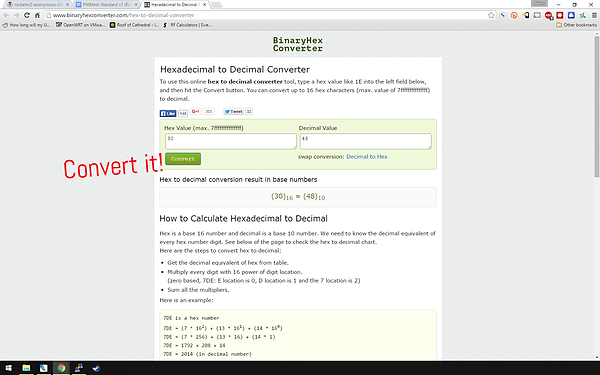The height and width of the screenshot is (375, 600).
Task: Click the teal scissors-like extension icon
Action: 582,15
